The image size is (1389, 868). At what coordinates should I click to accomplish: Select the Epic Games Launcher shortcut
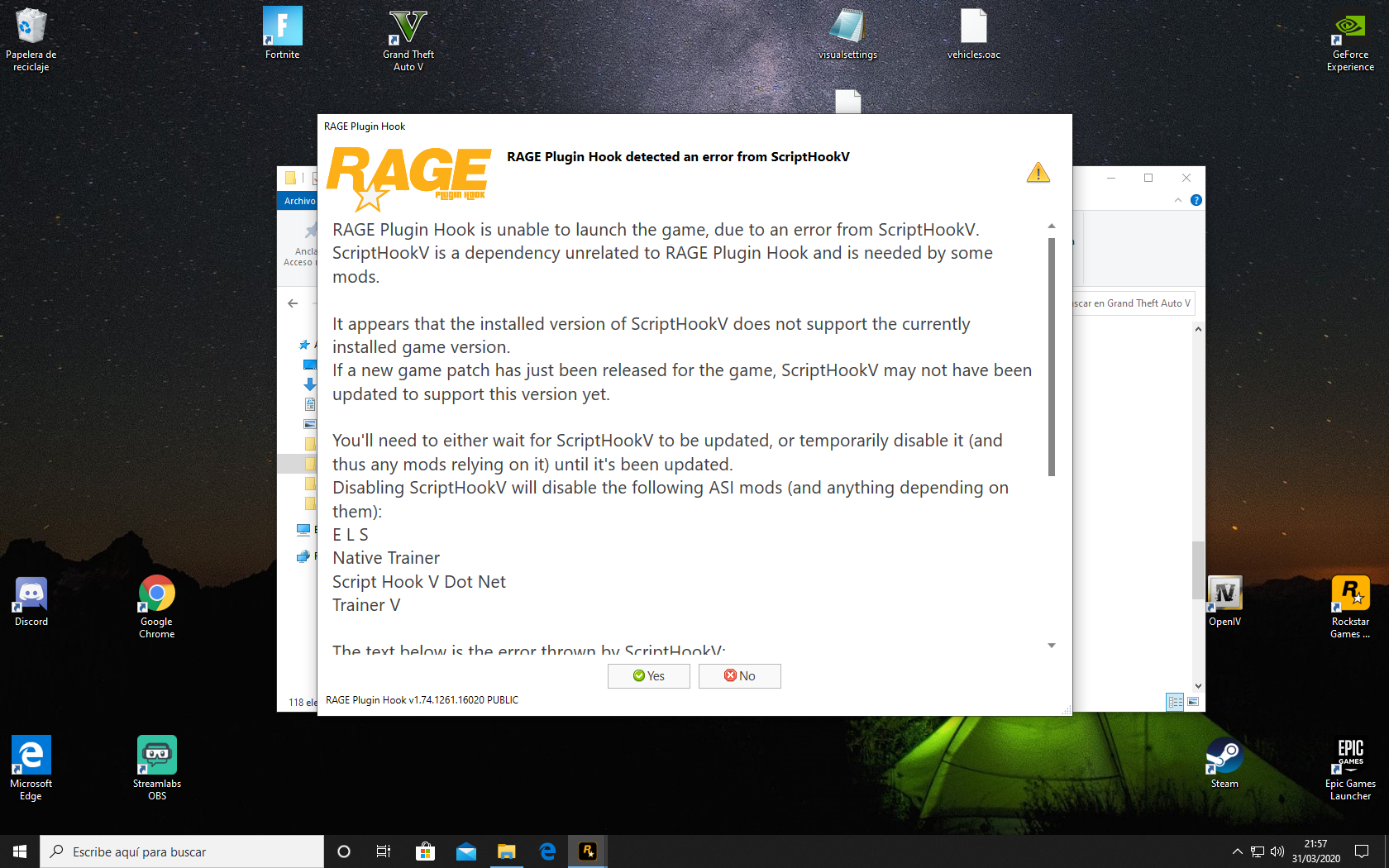1351,768
